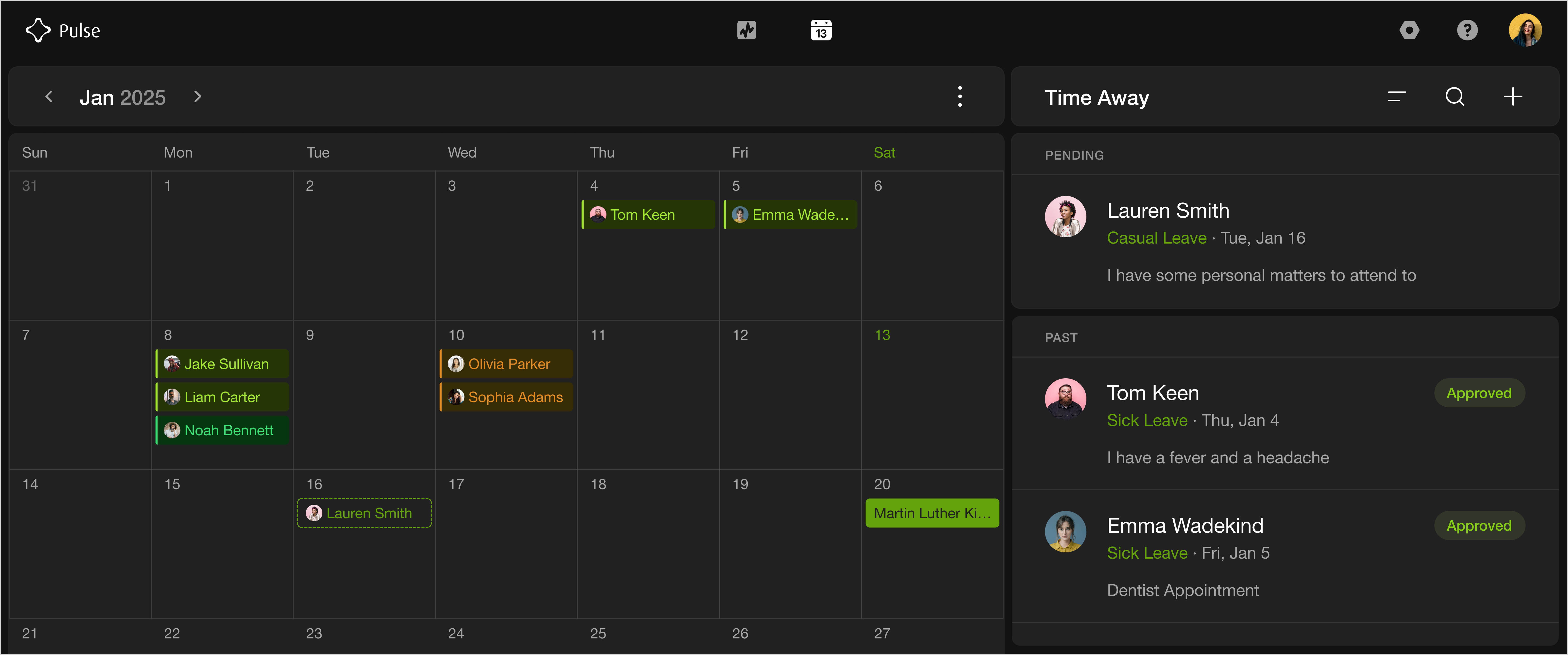The height and width of the screenshot is (655, 1568).
Task: Click 'I have a fever and a headache' note
Action: coord(1217,458)
